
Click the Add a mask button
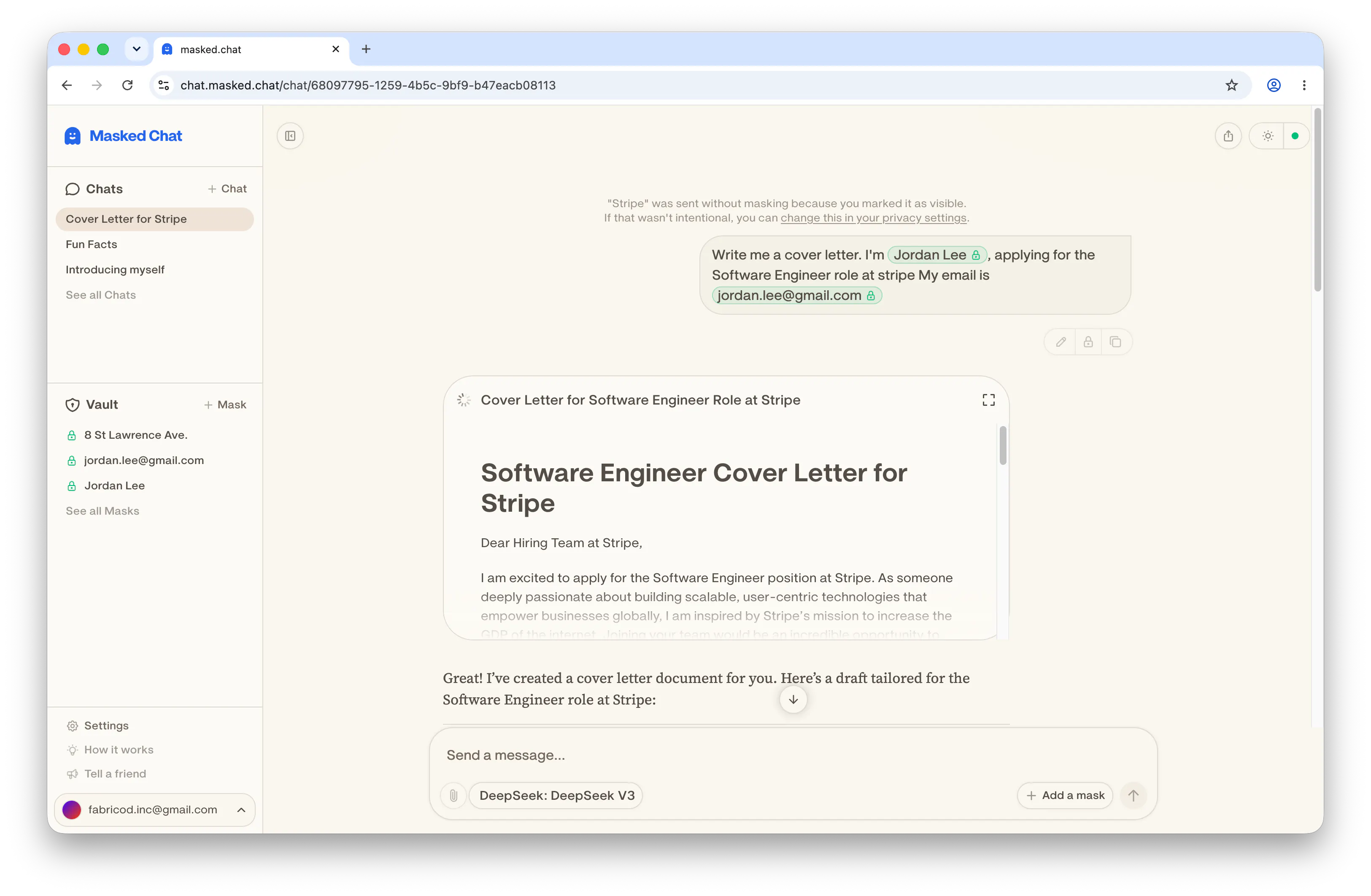[x=1065, y=795]
